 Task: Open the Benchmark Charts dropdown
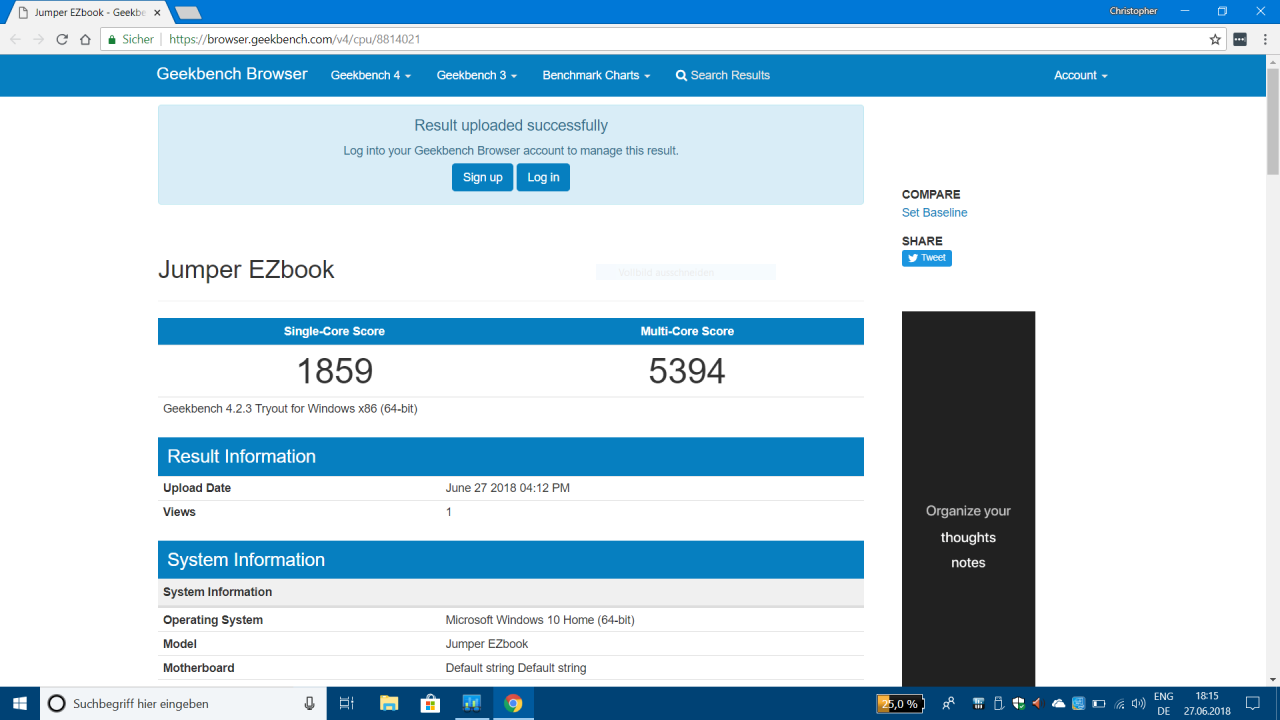point(596,75)
